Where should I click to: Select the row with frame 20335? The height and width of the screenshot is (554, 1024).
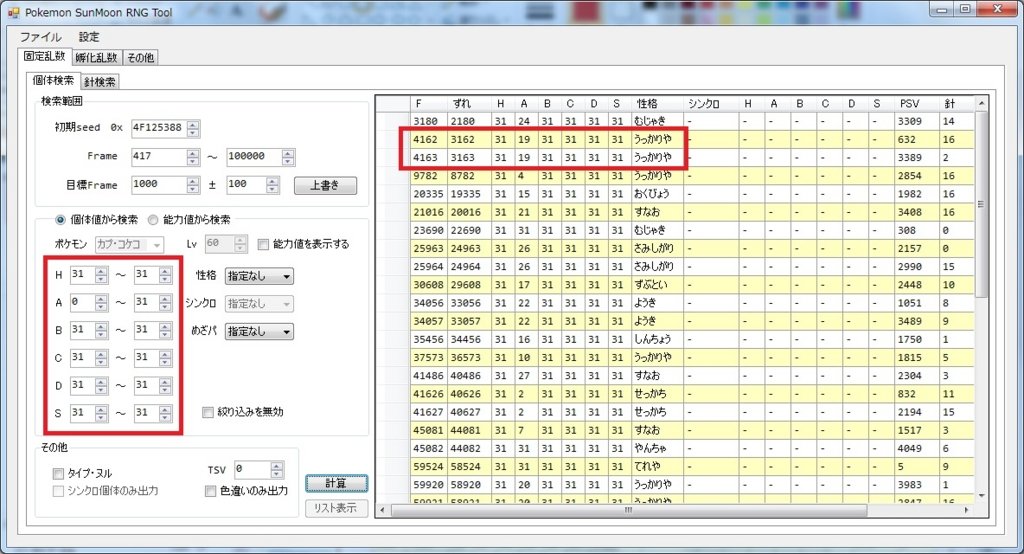click(x=676, y=194)
